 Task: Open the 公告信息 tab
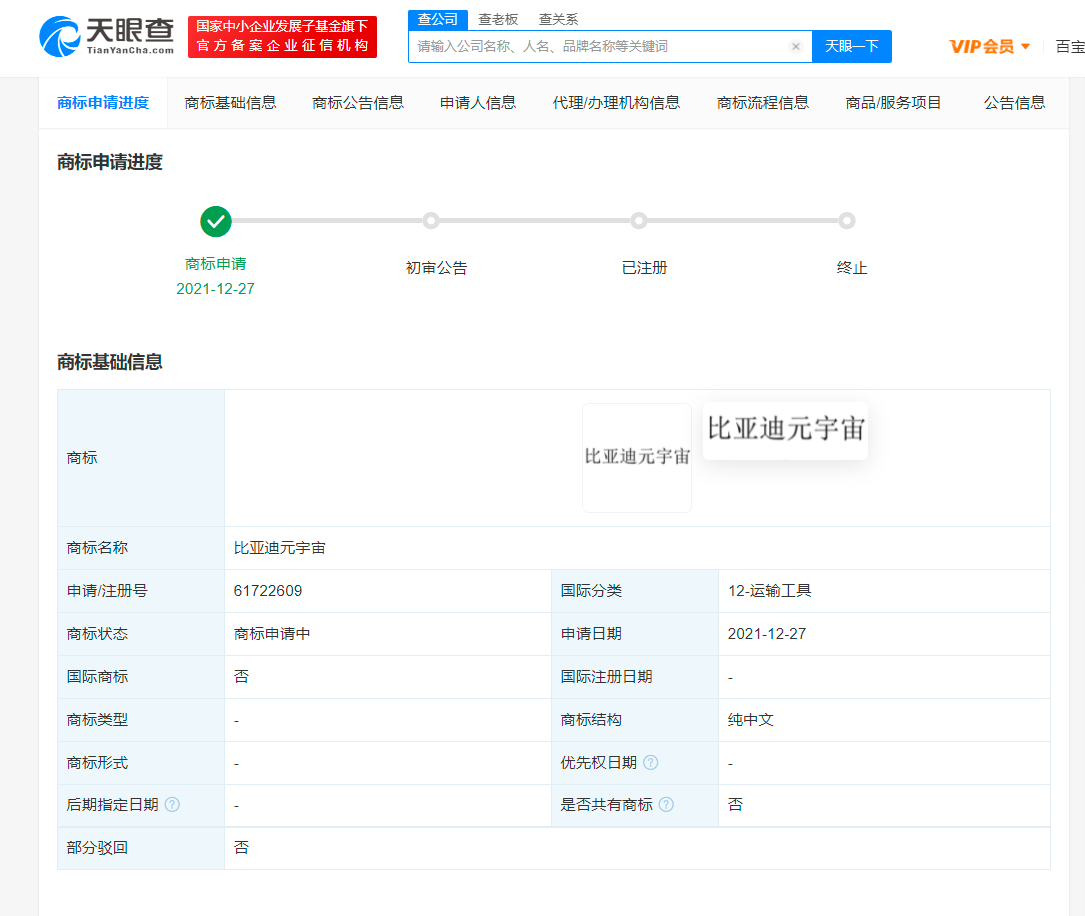(1014, 102)
